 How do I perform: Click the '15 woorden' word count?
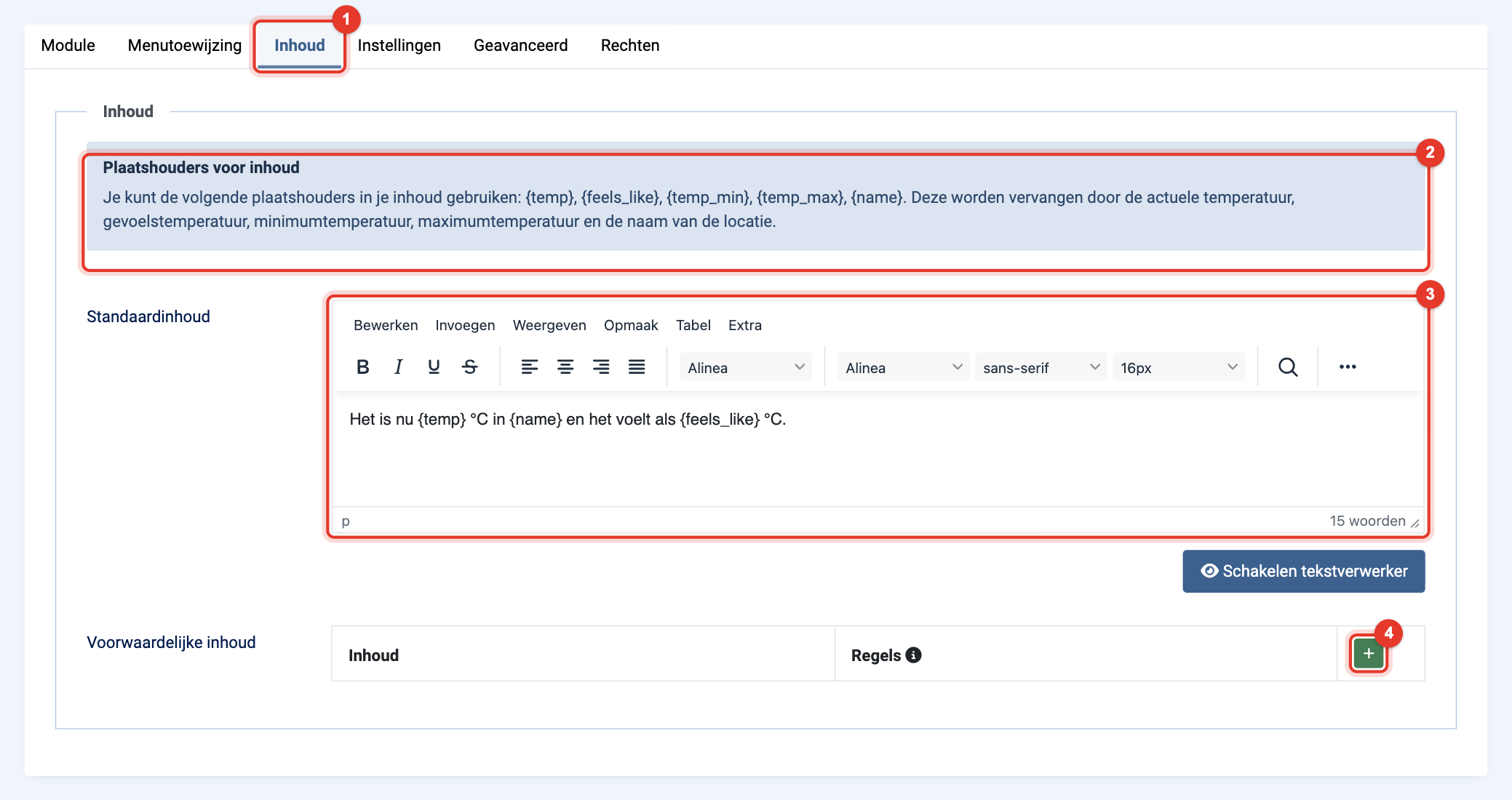(x=1367, y=521)
